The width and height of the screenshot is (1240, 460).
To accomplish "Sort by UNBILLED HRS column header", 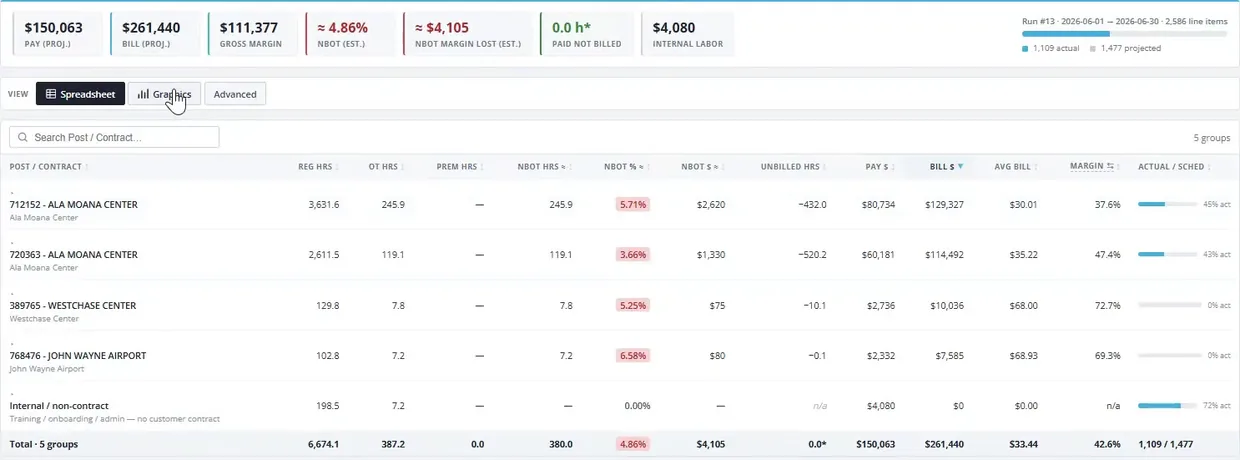I will (x=794, y=167).
